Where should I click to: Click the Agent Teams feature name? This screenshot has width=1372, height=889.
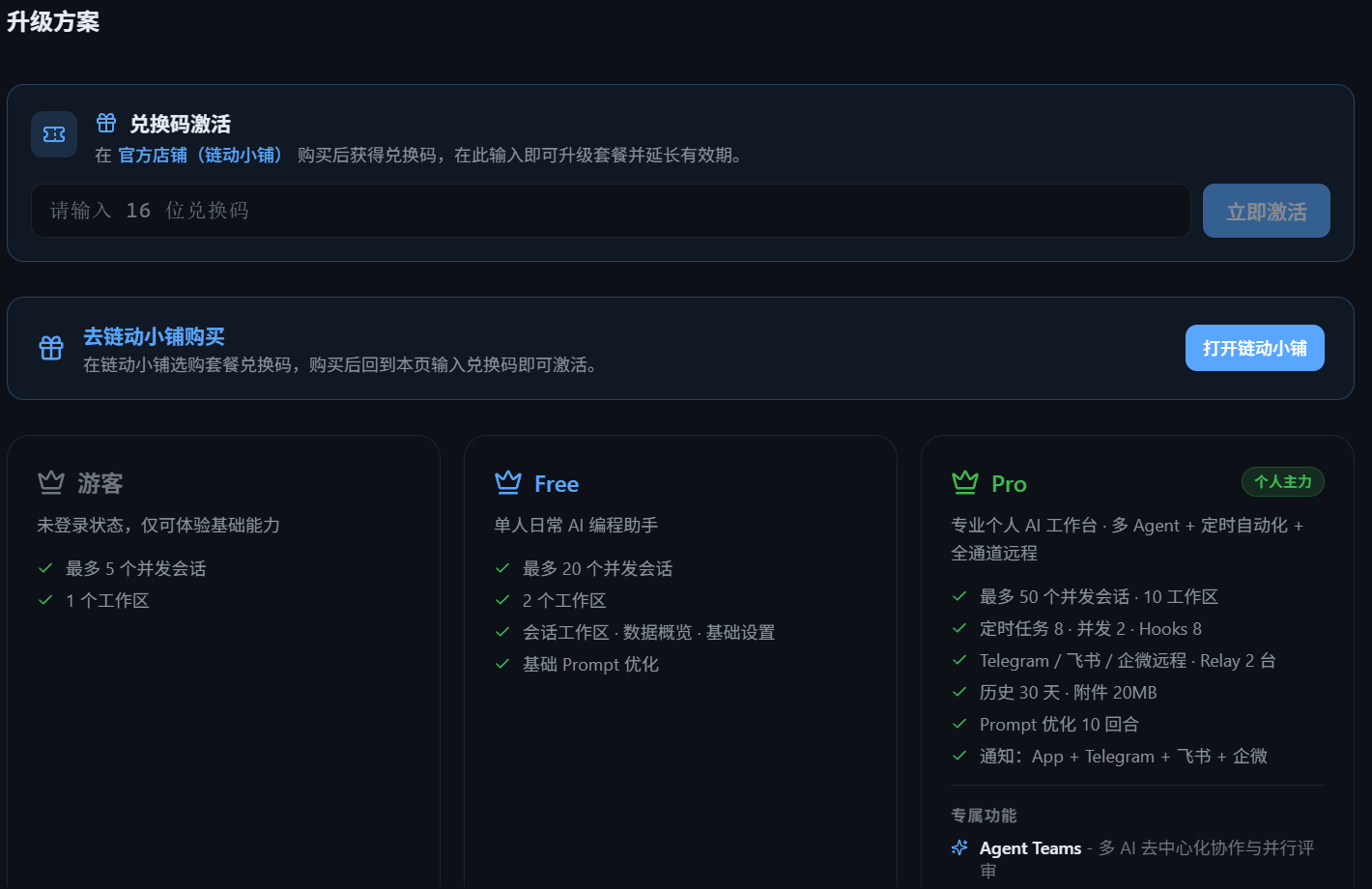(1030, 848)
